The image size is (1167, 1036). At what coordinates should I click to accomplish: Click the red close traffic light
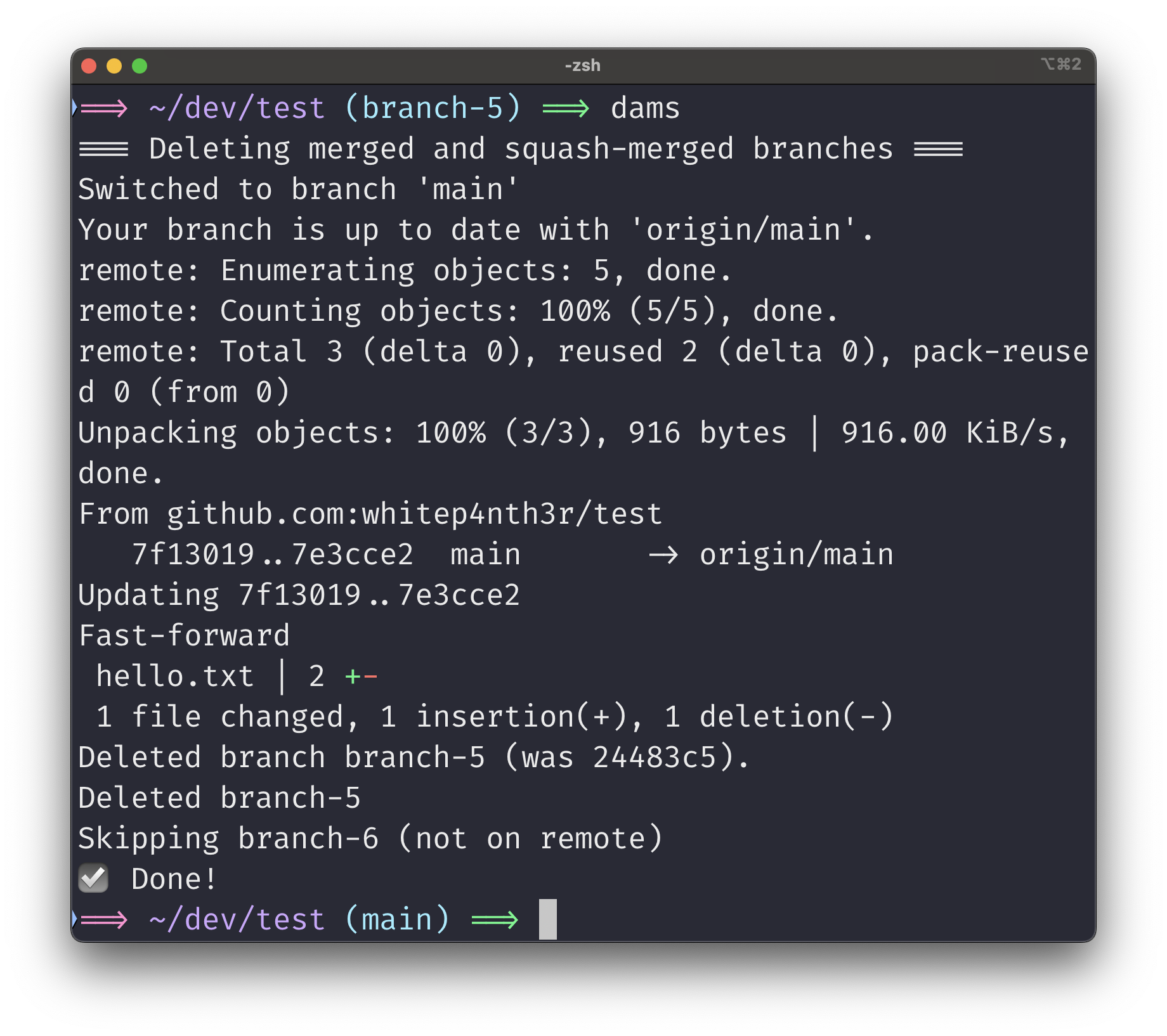[90, 65]
